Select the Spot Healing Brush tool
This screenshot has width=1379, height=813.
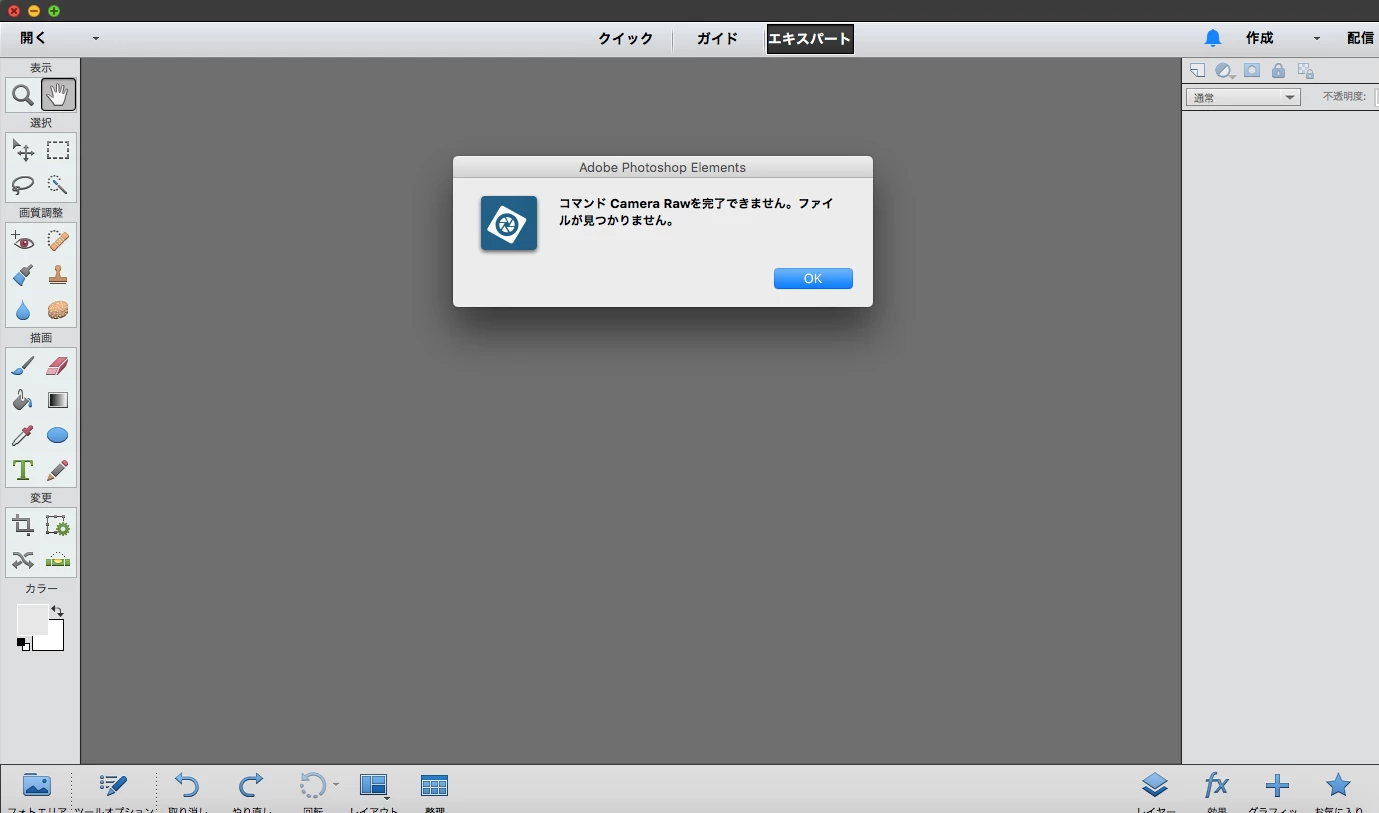click(58, 241)
